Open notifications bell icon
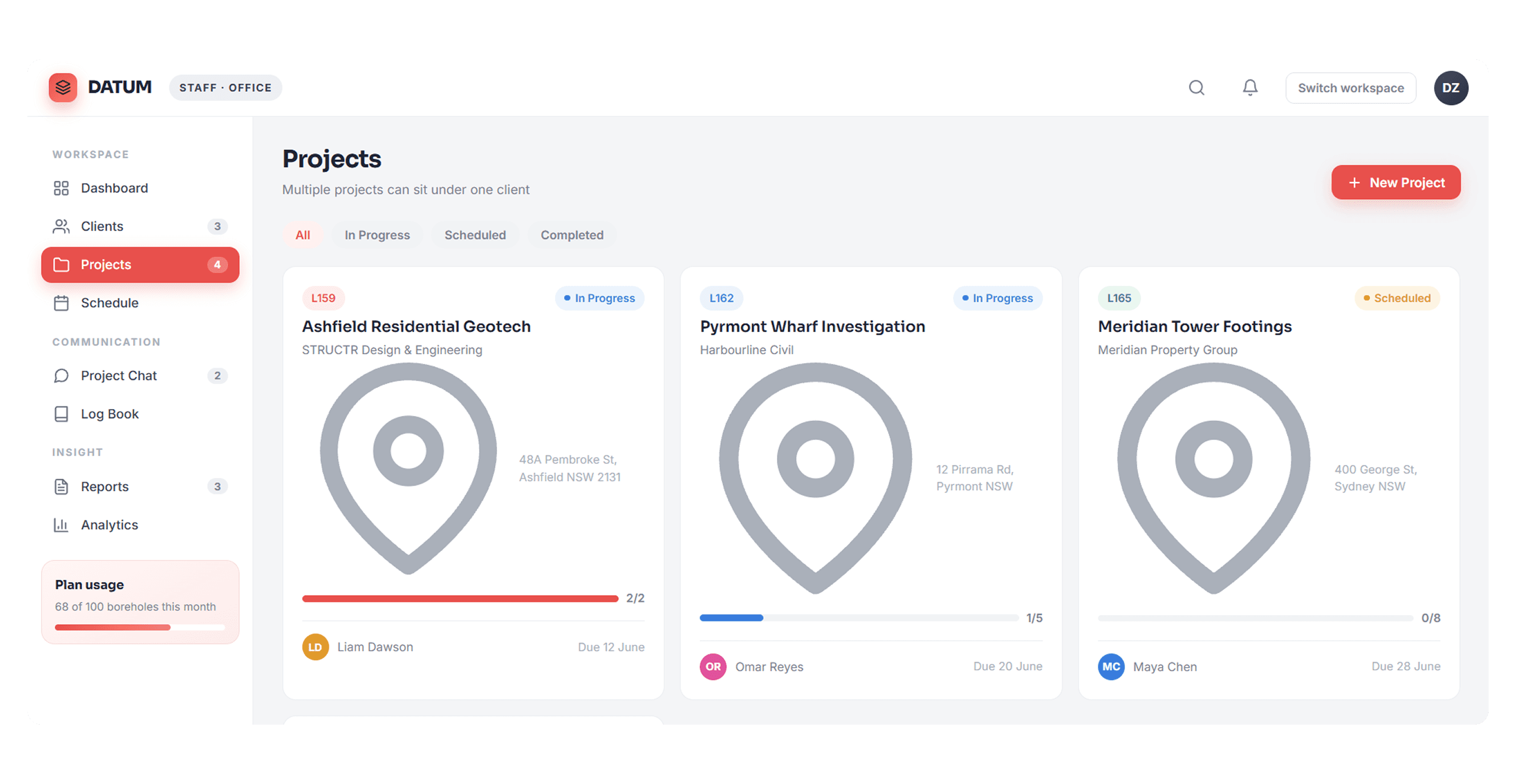Screen dimensions: 1516x784 (x=1250, y=88)
